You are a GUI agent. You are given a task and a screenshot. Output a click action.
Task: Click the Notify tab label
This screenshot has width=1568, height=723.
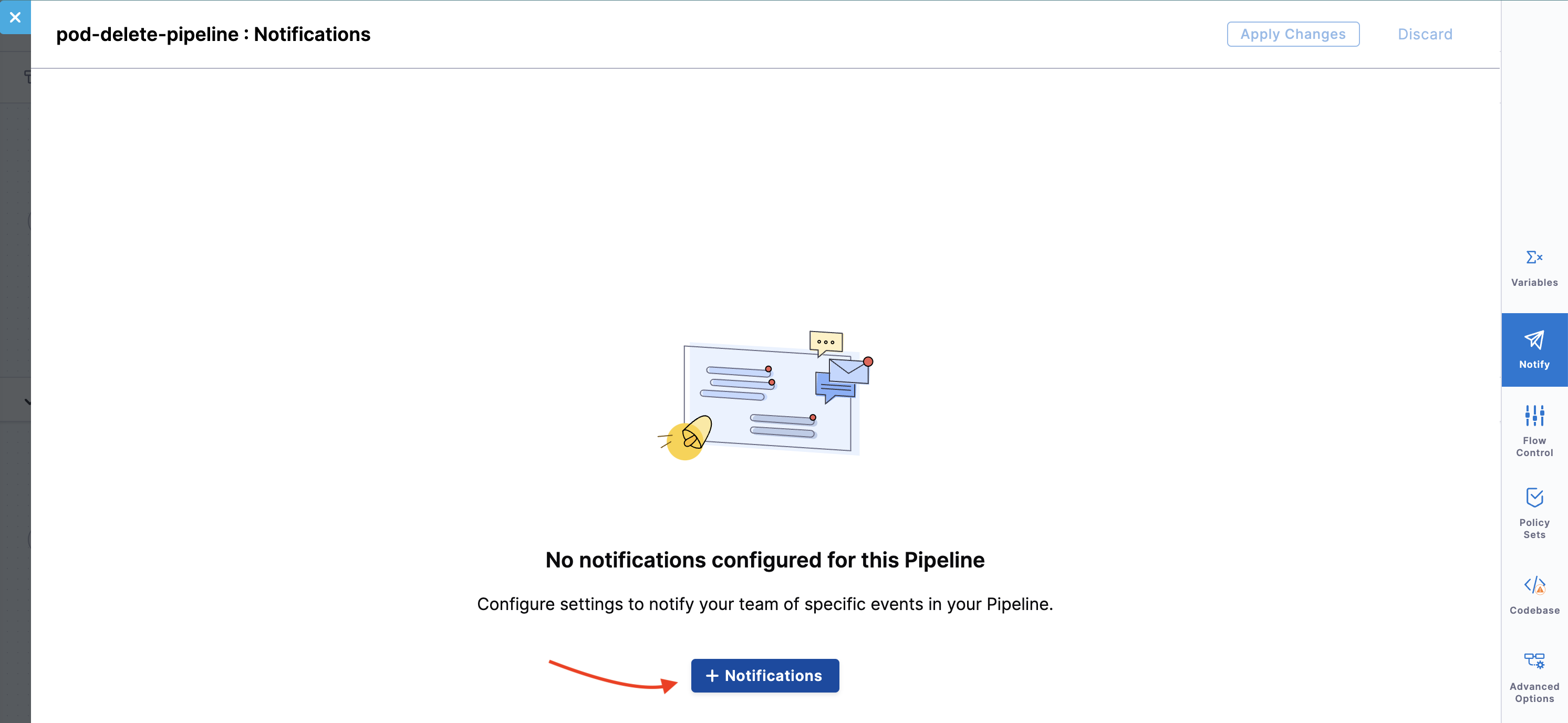click(1534, 364)
